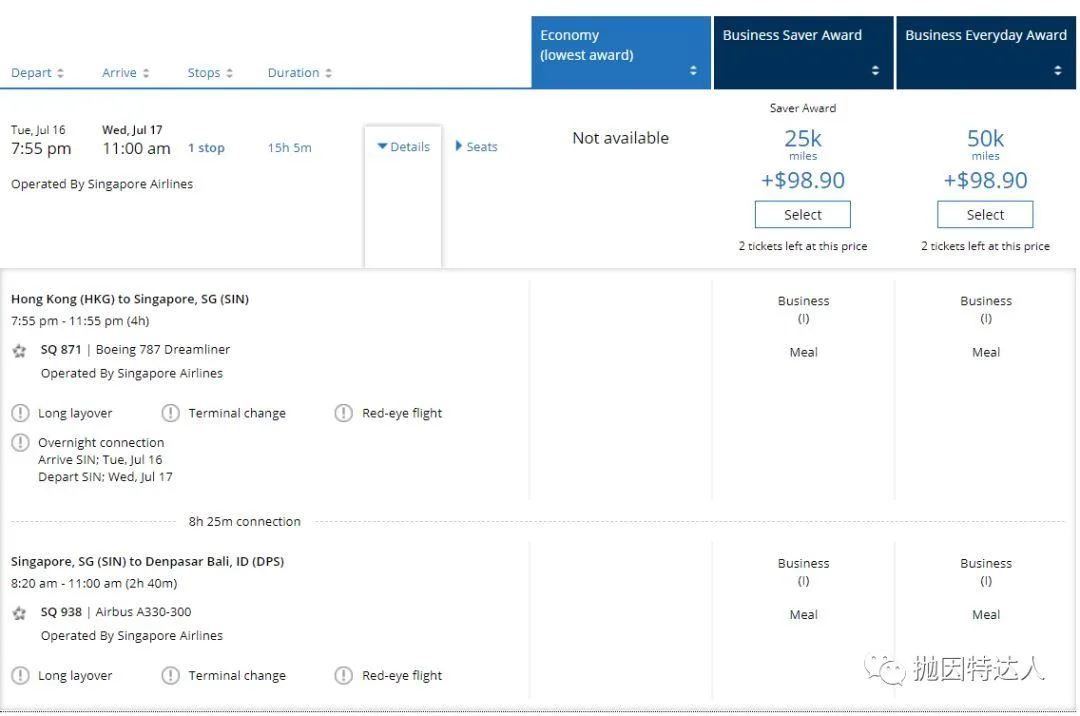Click the Star Alliance icon beside SQ 938
Image resolution: width=1080 pixels, height=716 pixels.
tap(19, 613)
